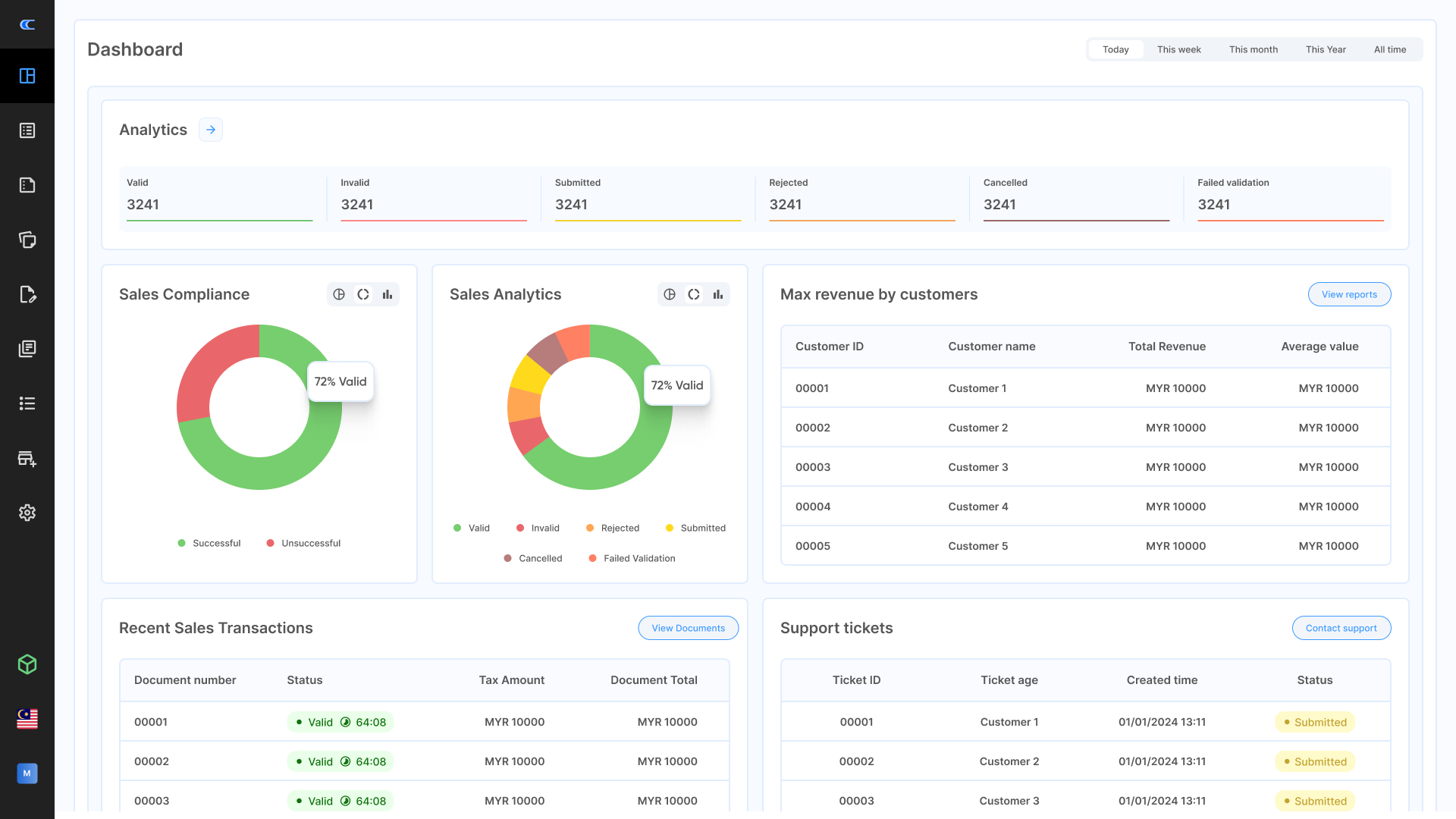Image resolution: width=1456 pixels, height=819 pixels.
Task: Open the cart-plus icon in sidebar
Action: coord(27,458)
